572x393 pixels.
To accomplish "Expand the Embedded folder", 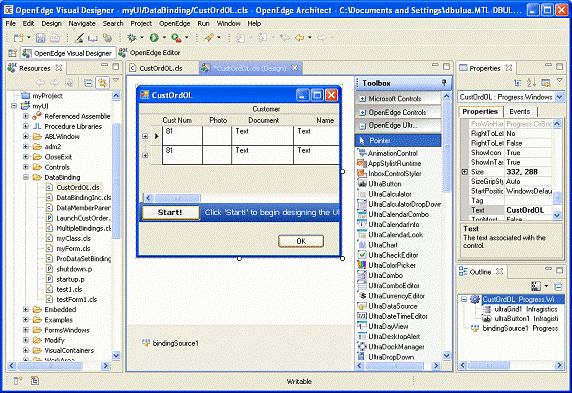I will pyautogui.click(x=26, y=309).
